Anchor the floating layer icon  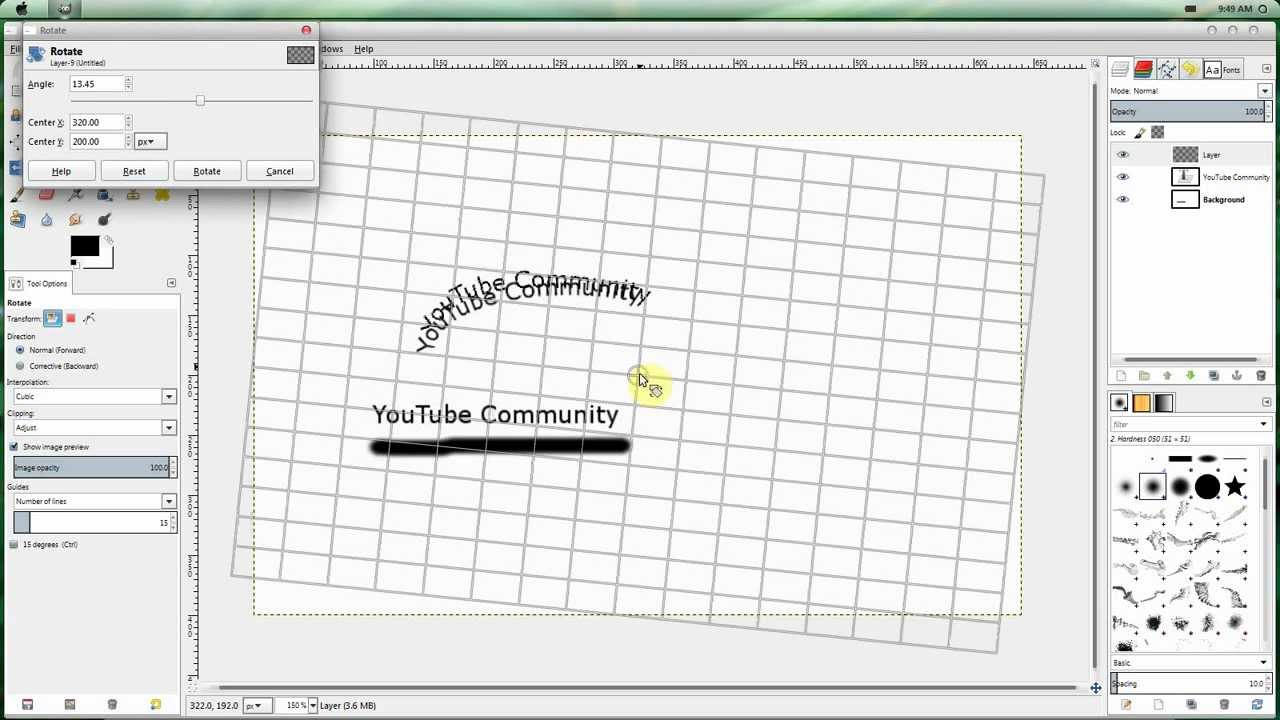click(x=1237, y=376)
